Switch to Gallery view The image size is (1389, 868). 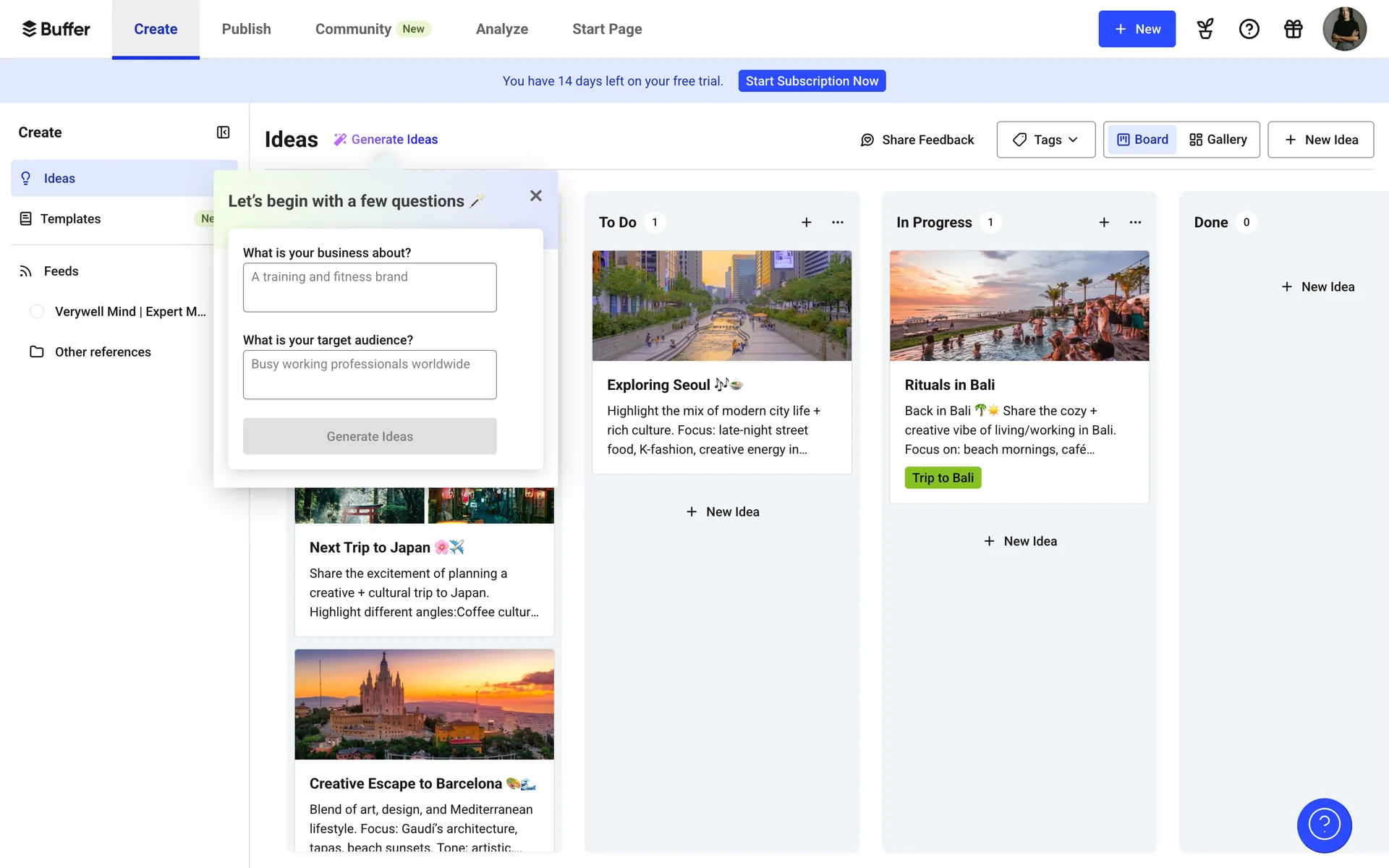1219,140
